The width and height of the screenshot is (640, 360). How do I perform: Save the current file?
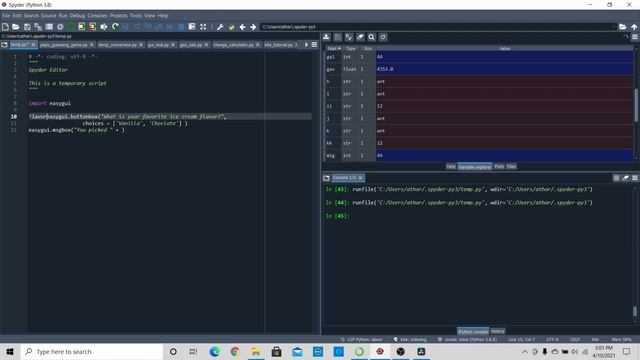[27, 27]
